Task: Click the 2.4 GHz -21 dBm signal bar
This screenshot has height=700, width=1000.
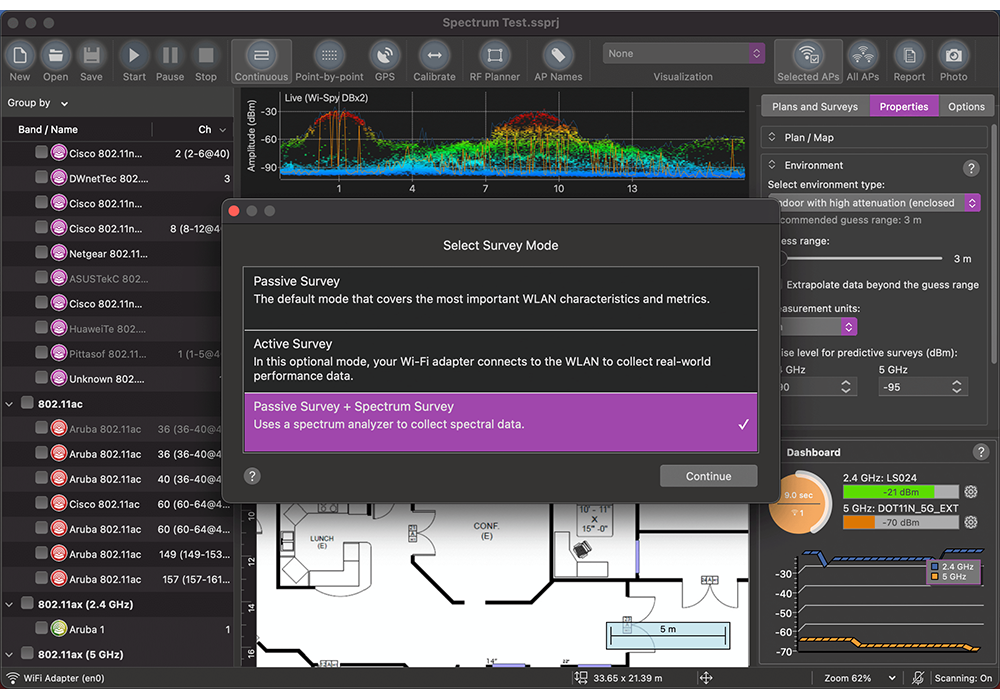Action: 901,492
